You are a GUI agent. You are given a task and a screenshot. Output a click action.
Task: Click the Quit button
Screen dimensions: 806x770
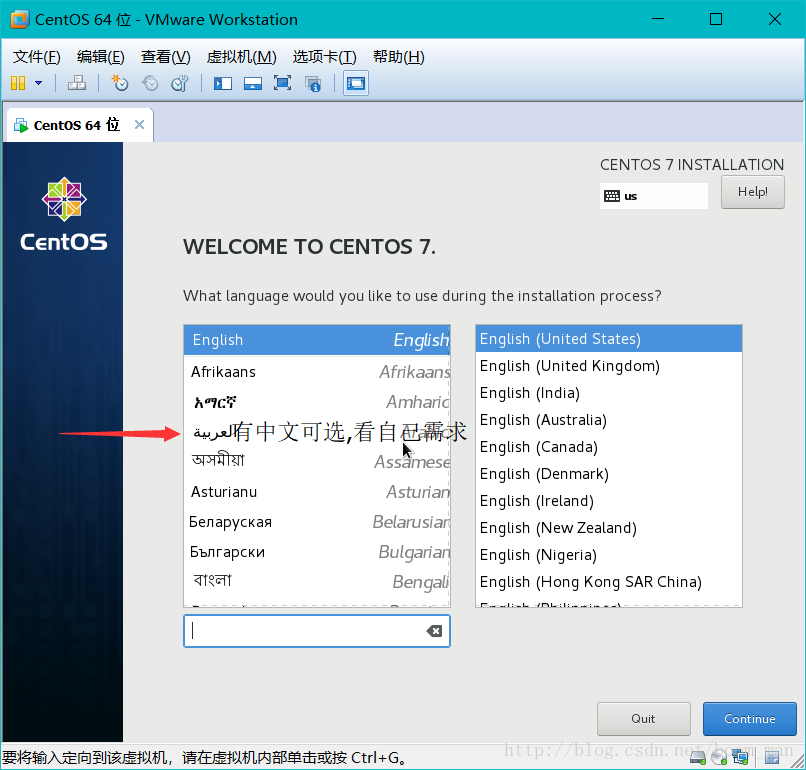[x=644, y=719]
